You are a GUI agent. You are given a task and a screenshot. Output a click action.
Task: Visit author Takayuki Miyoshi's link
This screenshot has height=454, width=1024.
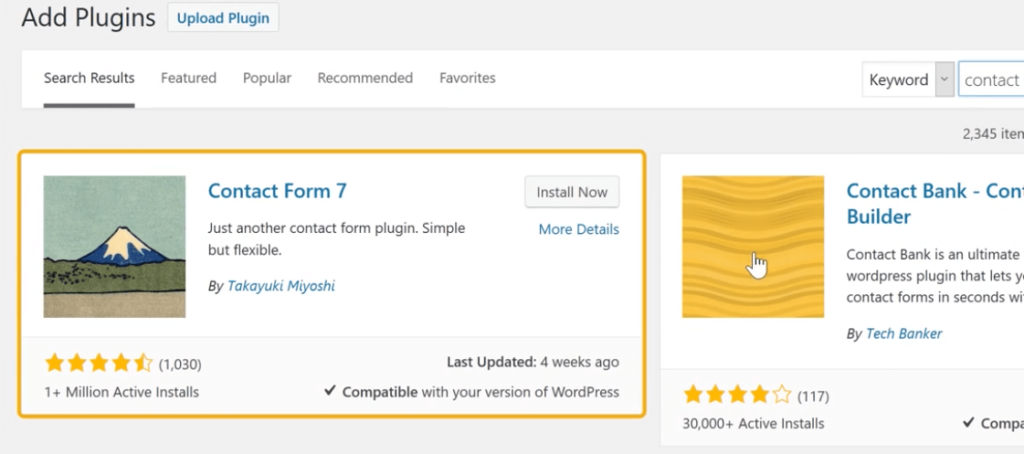tap(281, 285)
